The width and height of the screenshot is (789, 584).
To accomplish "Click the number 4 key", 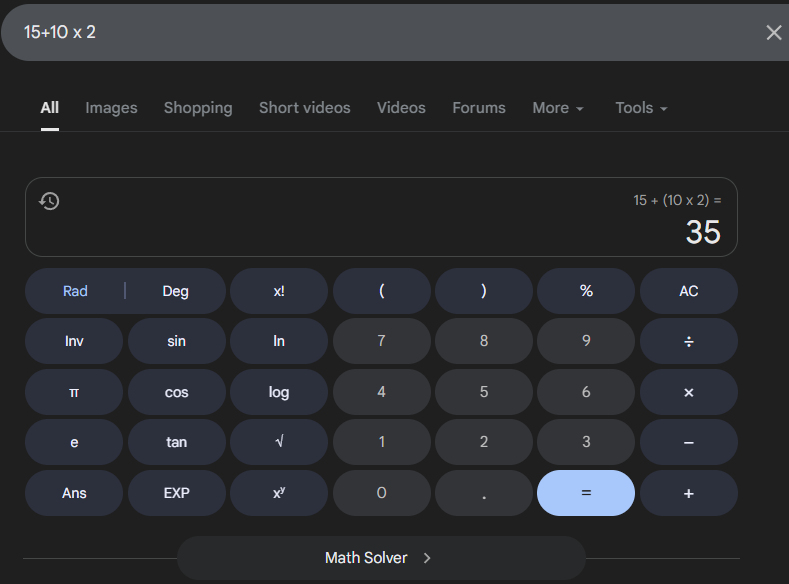I will 381,392.
